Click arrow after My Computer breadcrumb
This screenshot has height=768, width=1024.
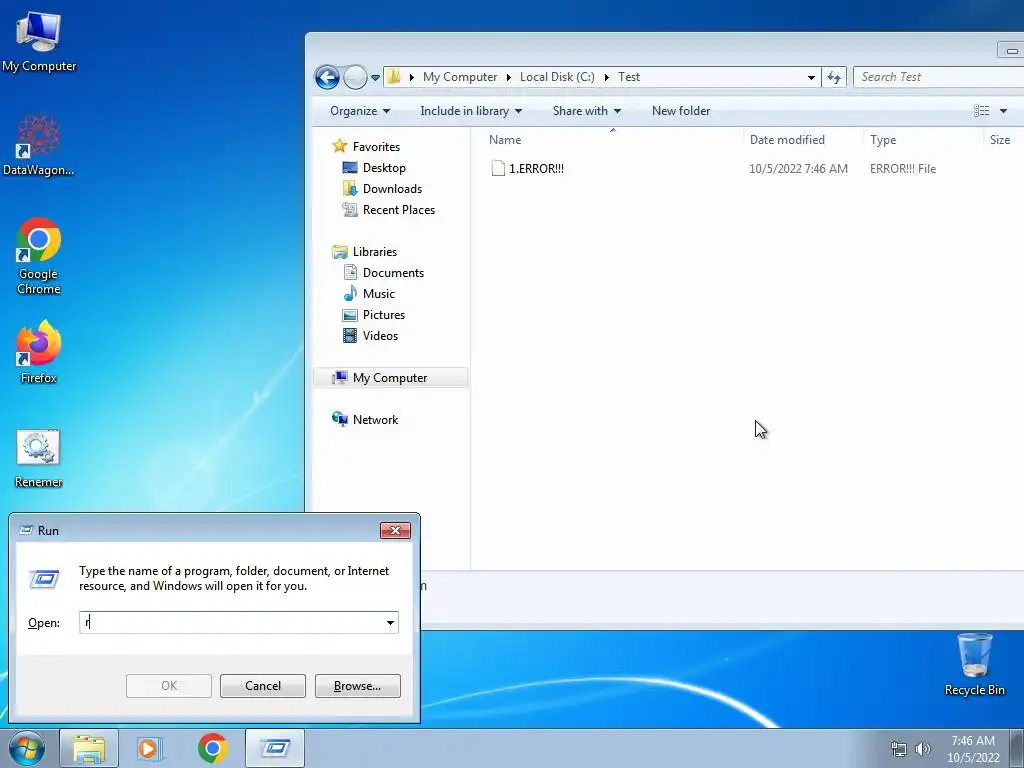509,77
